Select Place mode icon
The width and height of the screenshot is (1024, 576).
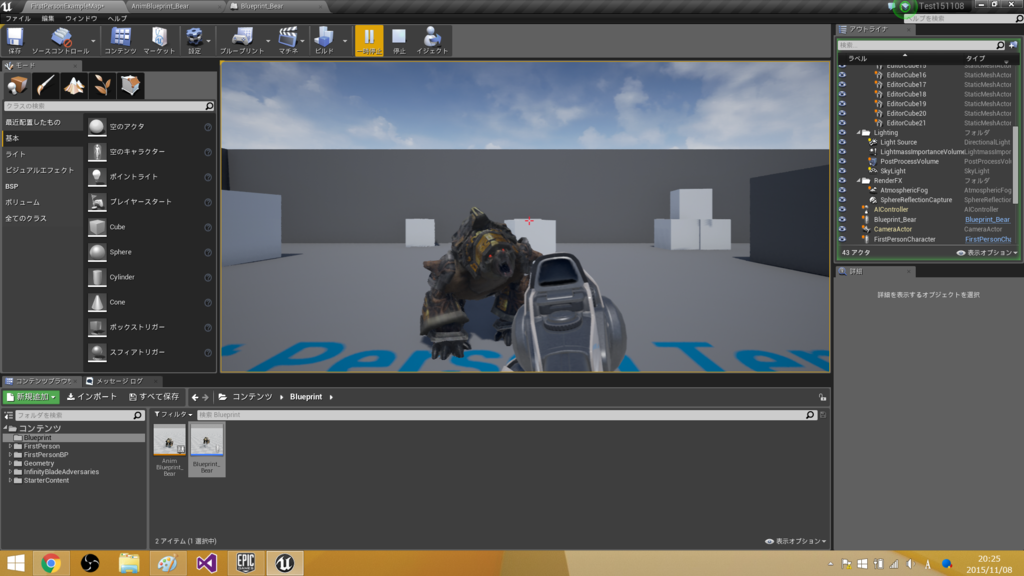pyautogui.click(x=17, y=85)
